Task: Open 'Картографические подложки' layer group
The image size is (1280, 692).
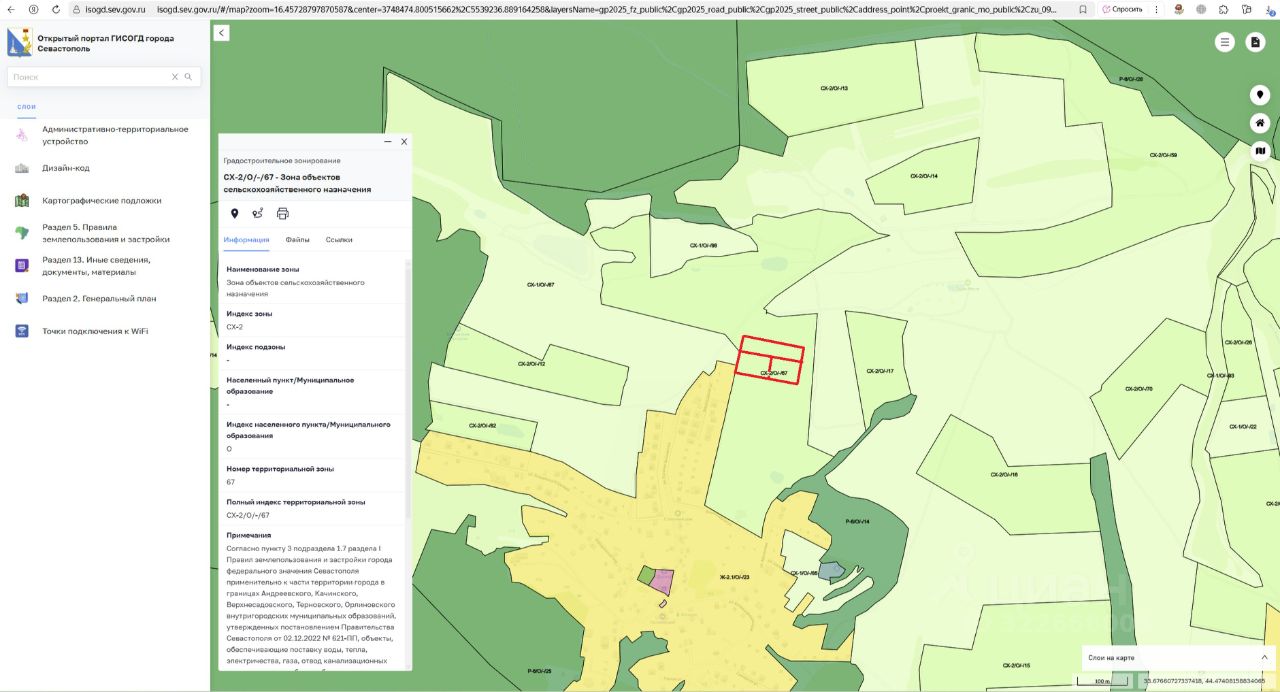Action: point(101,200)
